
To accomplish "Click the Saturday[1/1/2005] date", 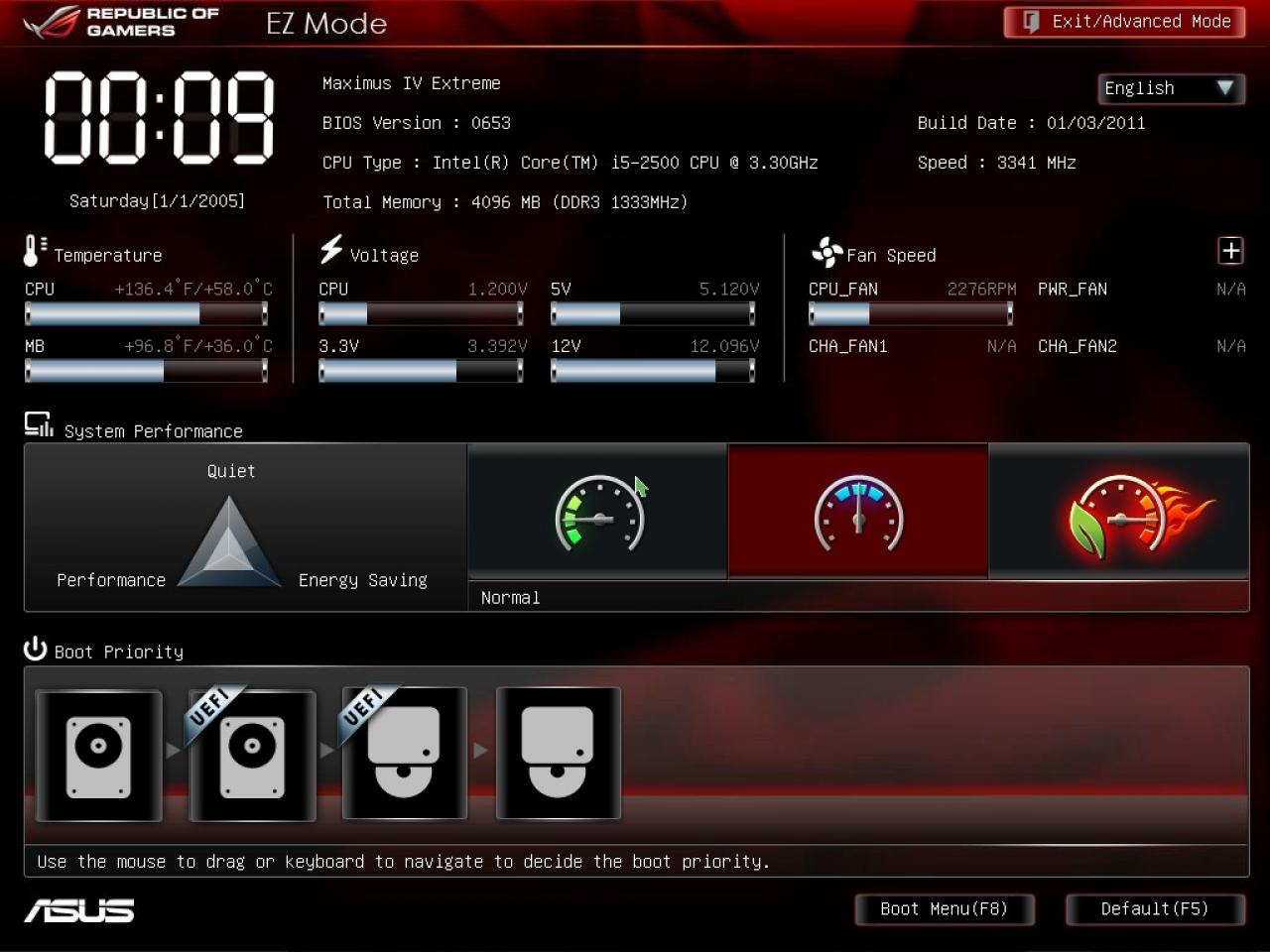I will pos(157,201).
